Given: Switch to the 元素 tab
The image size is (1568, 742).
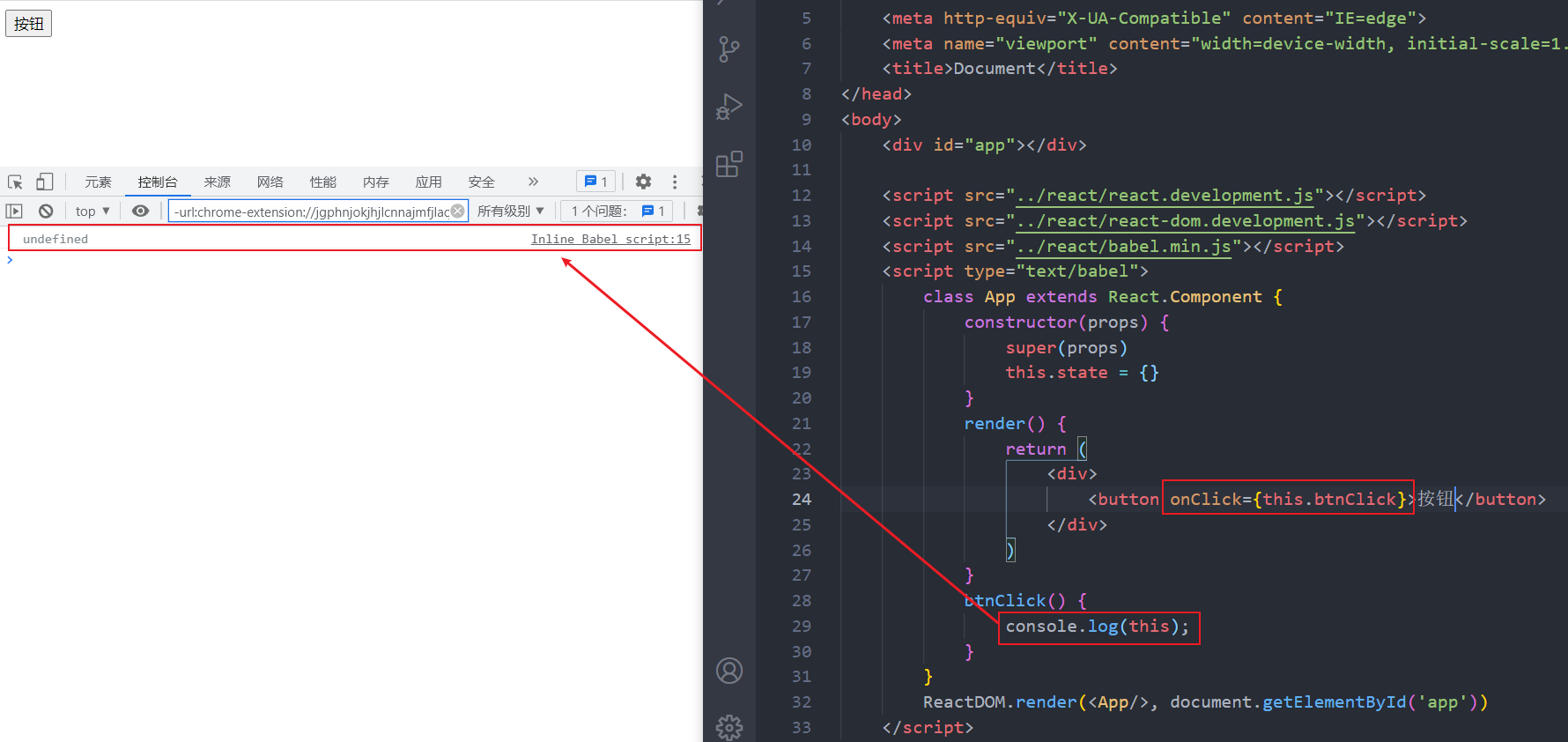Looking at the screenshot, I should 98,182.
